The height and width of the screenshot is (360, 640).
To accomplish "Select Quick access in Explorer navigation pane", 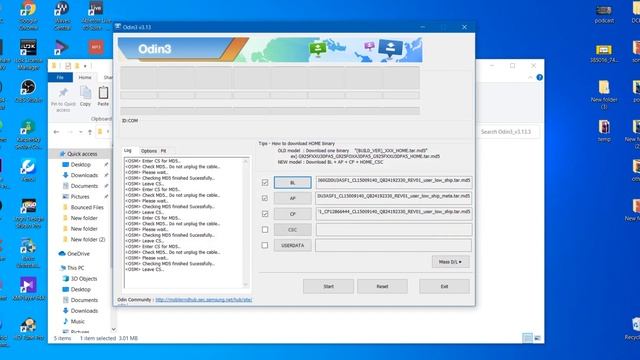I will (82, 154).
